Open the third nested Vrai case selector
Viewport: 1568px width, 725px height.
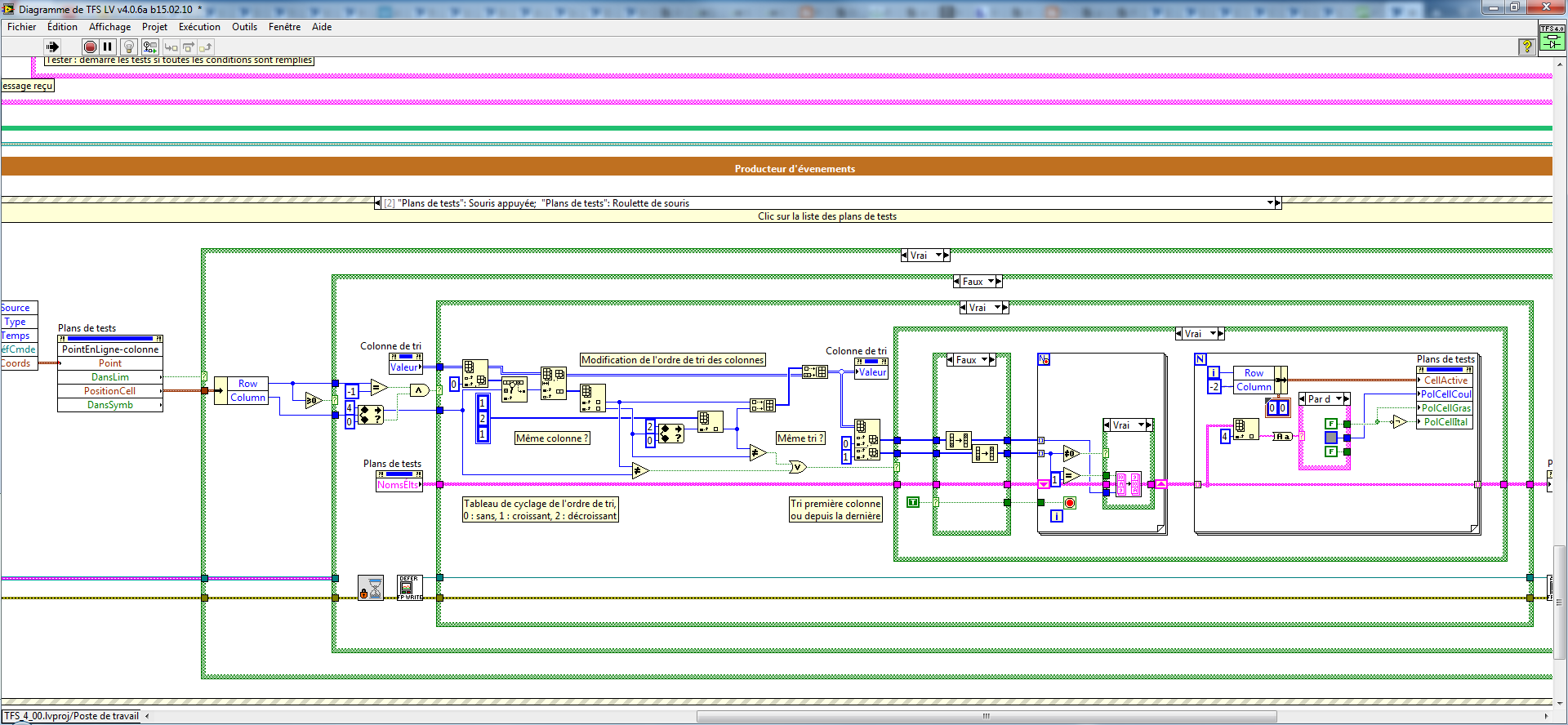coord(997,308)
